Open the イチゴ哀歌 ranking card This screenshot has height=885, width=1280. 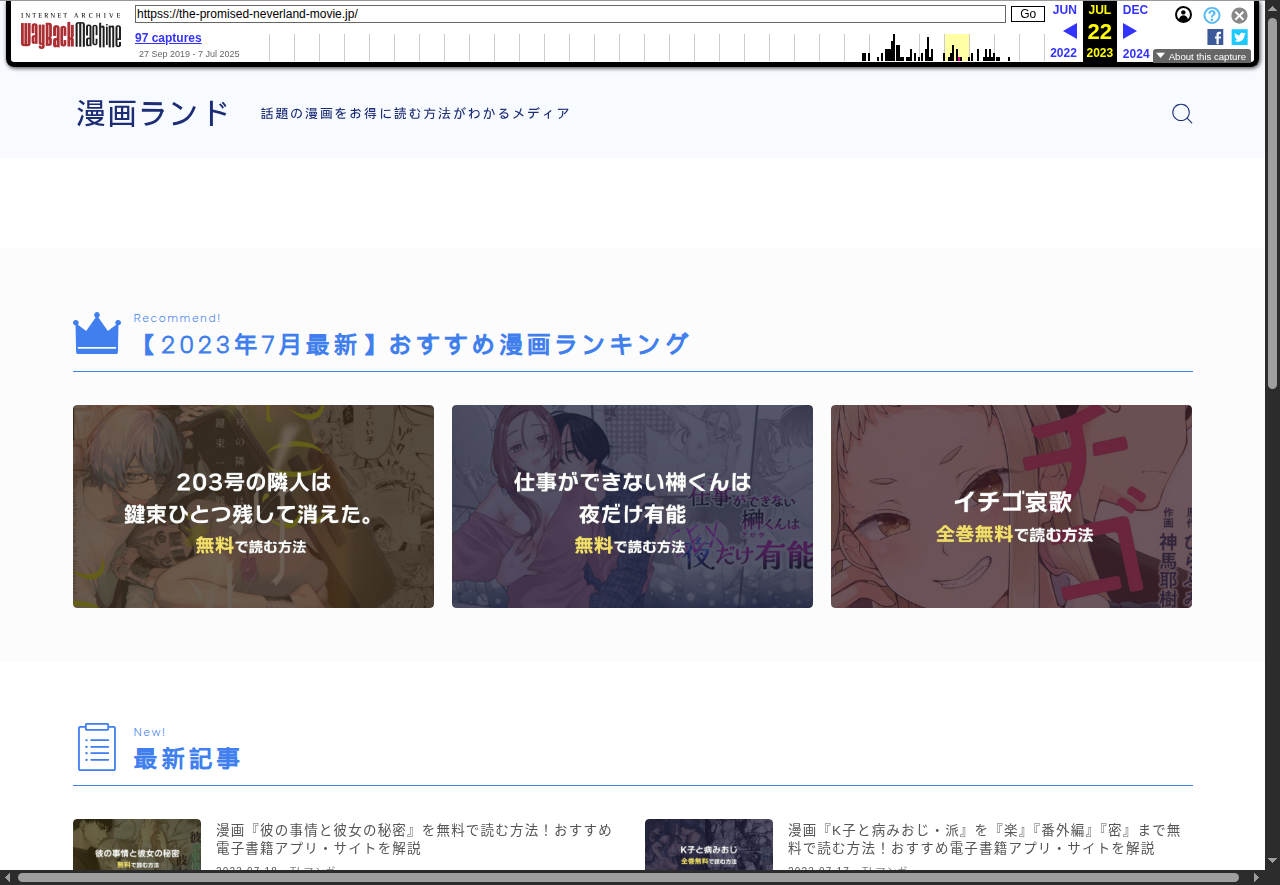[1011, 506]
